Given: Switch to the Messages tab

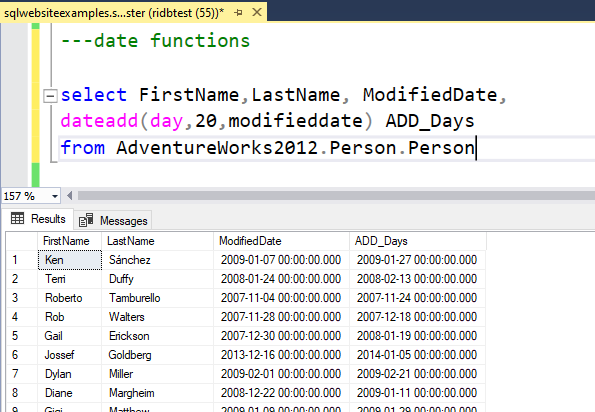Looking at the screenshot, I should click(x=113, y=220).
